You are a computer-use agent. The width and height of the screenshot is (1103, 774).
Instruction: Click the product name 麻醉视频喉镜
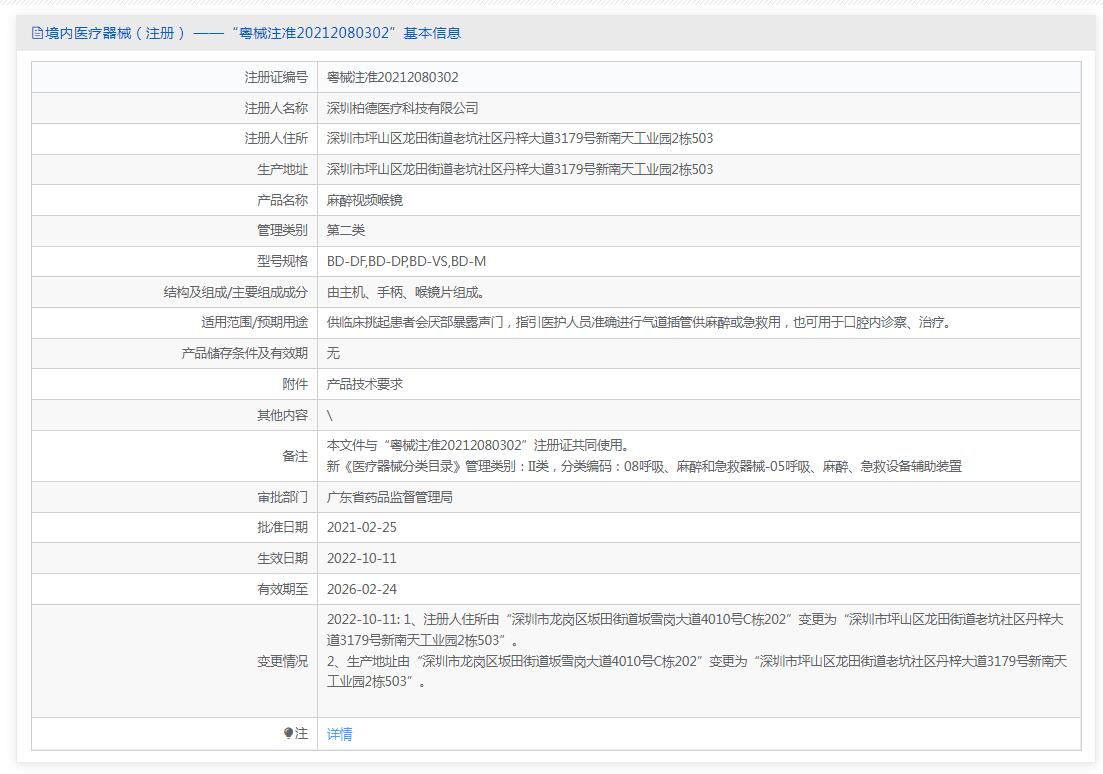(x=364, y=200)
